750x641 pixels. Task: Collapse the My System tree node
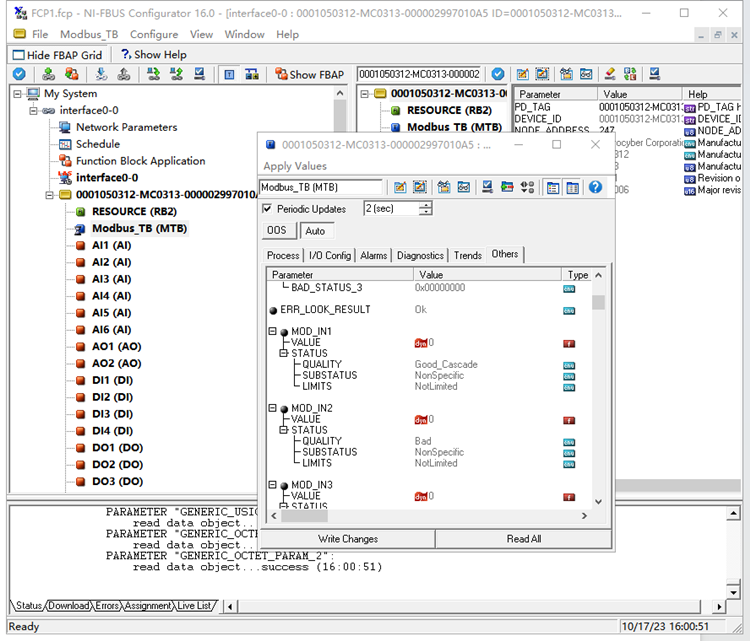[17, 94]
